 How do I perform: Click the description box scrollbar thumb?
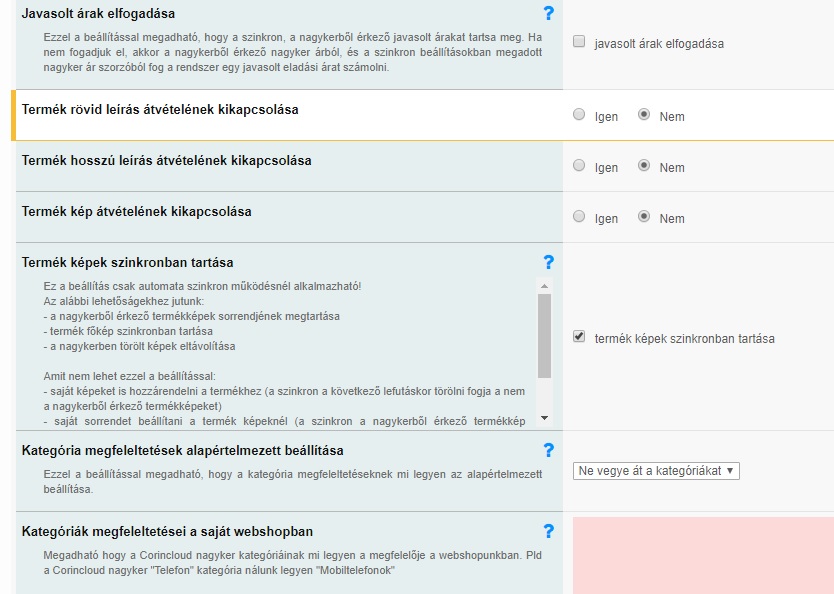click(544, 335)
